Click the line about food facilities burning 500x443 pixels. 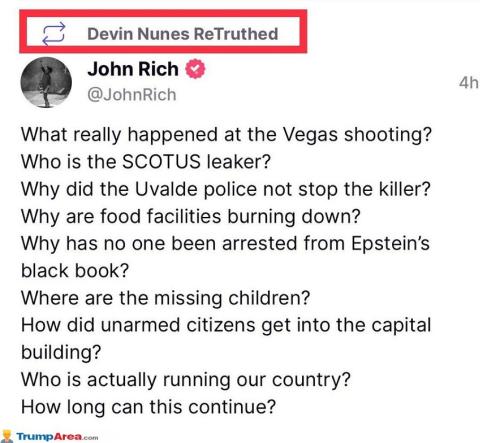click(x=191, y=216)
